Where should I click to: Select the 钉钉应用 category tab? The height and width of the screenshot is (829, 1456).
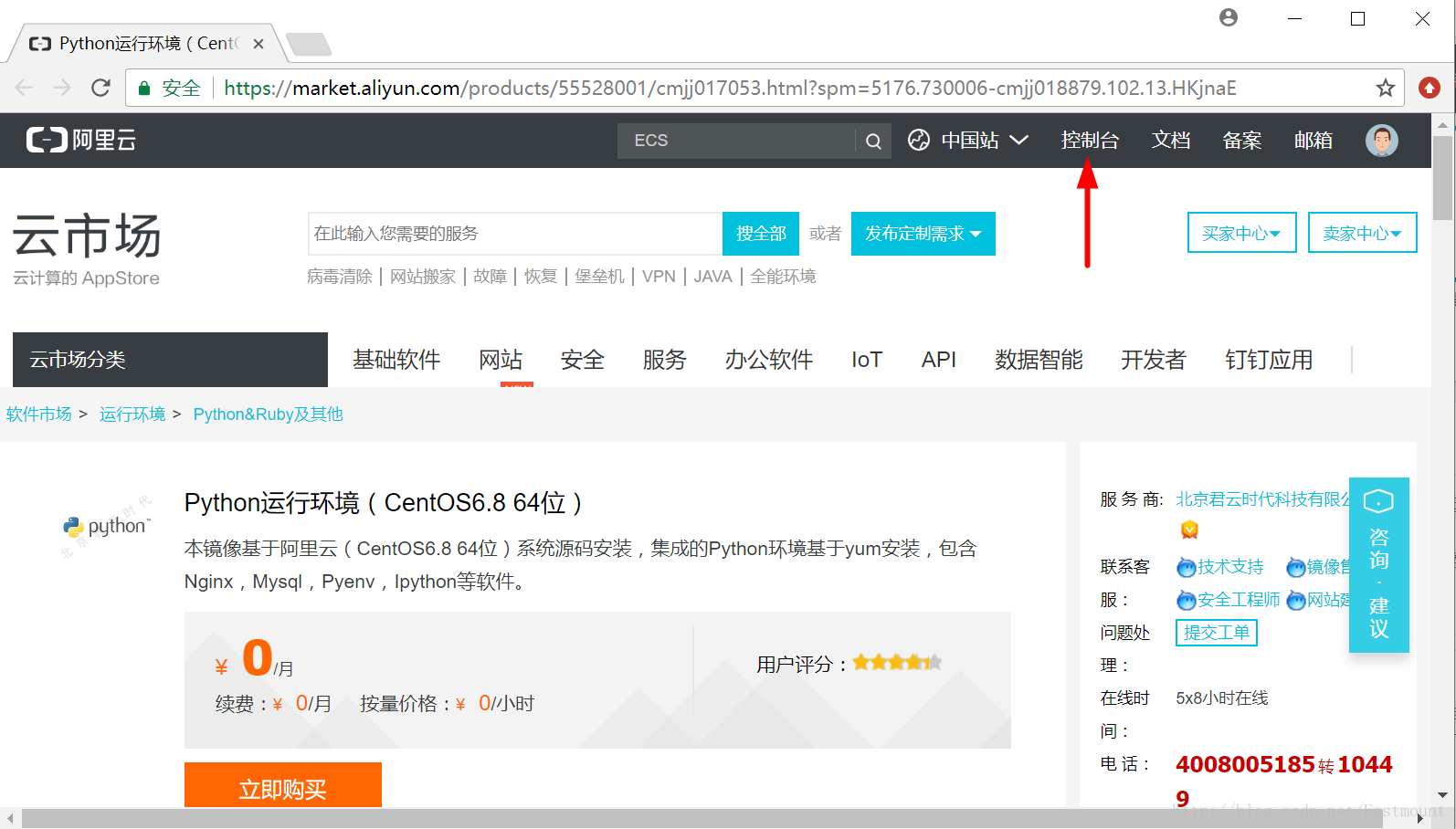pos(1269,360)
